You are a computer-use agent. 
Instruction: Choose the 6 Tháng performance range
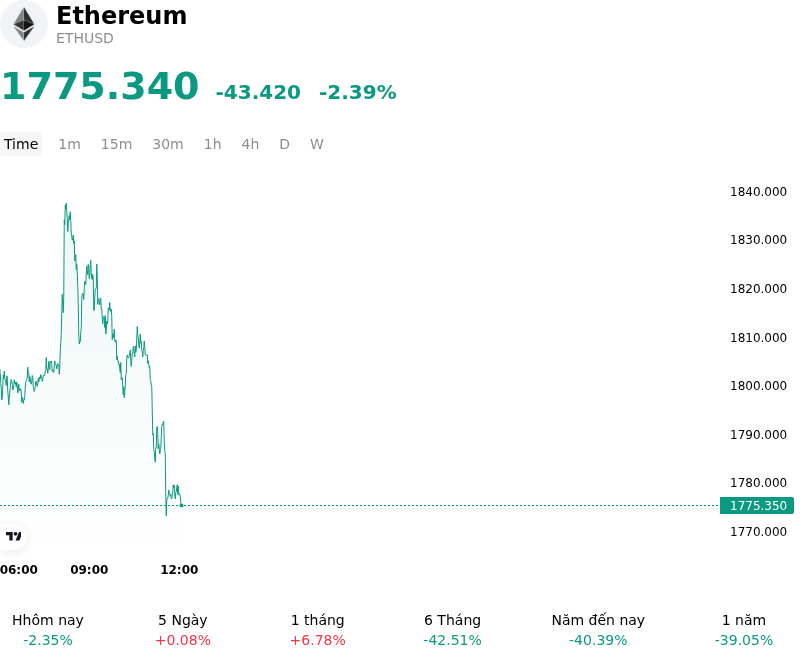[x=452, y=630]
